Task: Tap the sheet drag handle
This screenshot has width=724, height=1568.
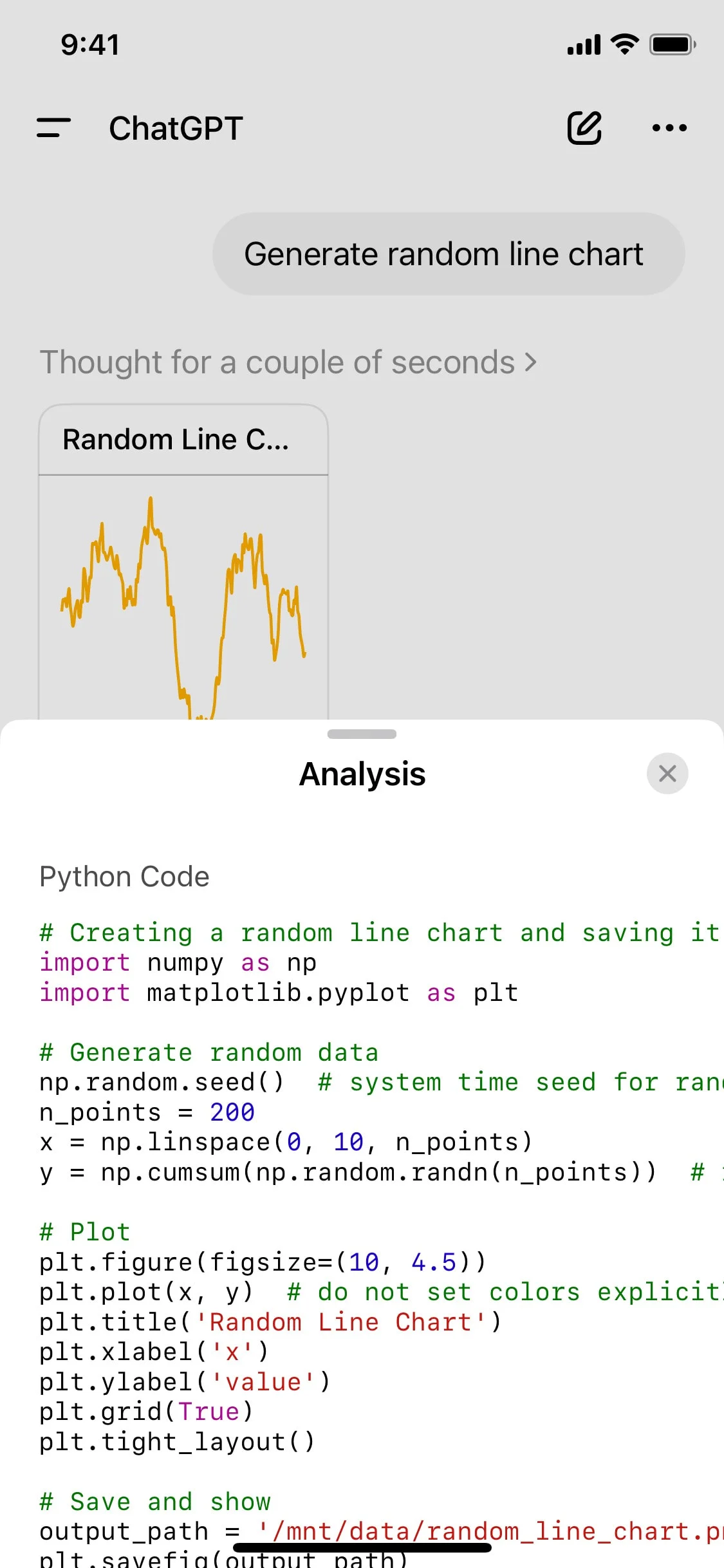Action: coord(362,734)
